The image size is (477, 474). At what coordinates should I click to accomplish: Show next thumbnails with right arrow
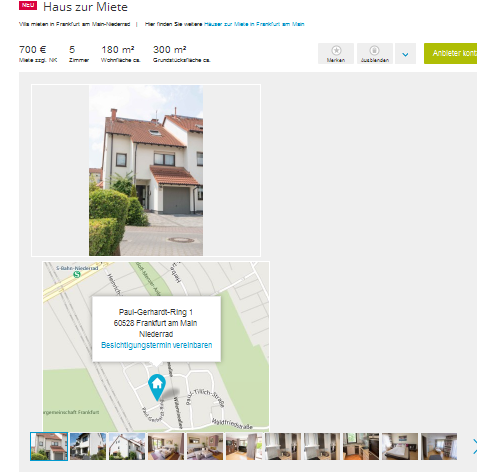474,446
